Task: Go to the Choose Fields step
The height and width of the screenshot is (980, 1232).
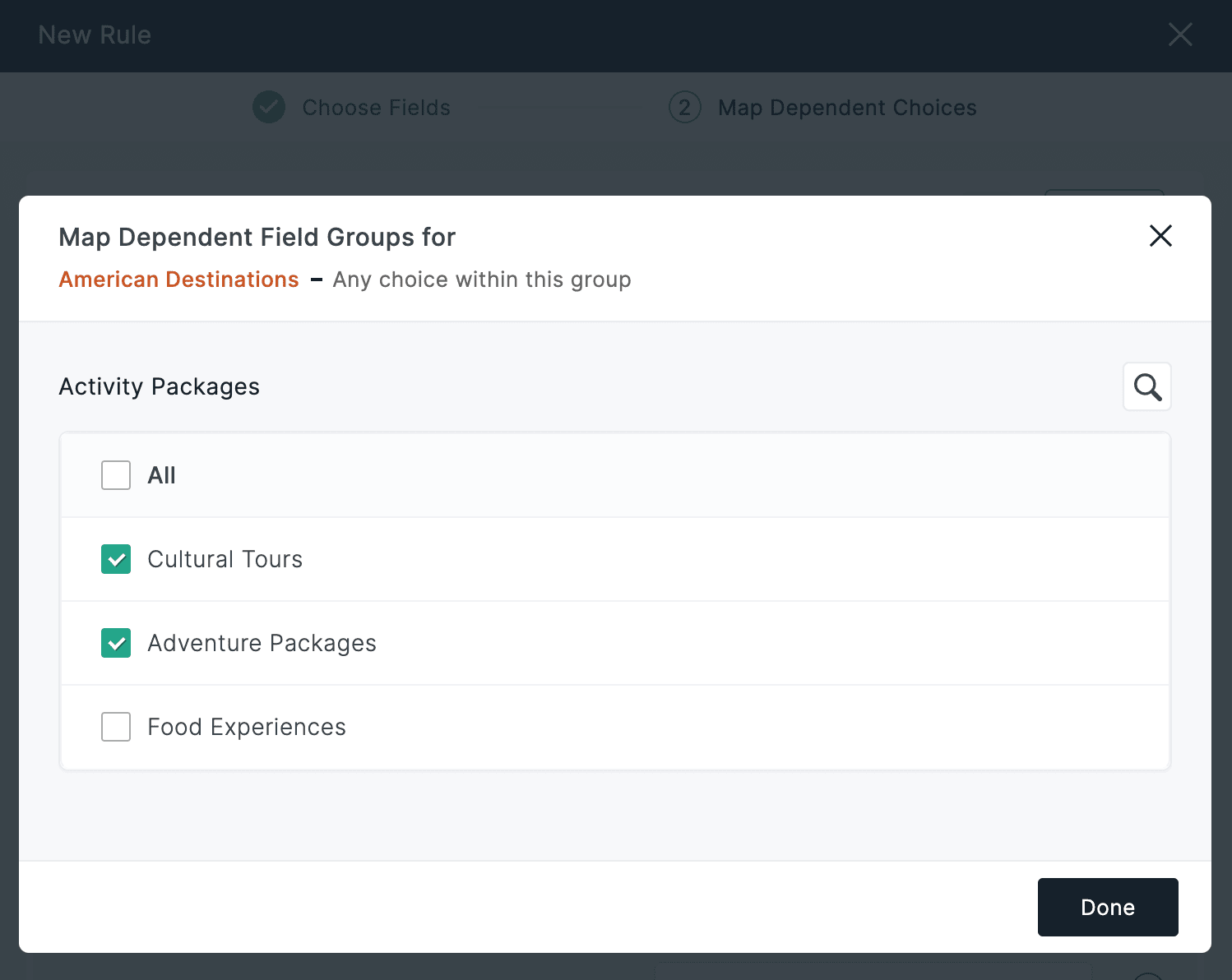Action: [x=376, y=108]
